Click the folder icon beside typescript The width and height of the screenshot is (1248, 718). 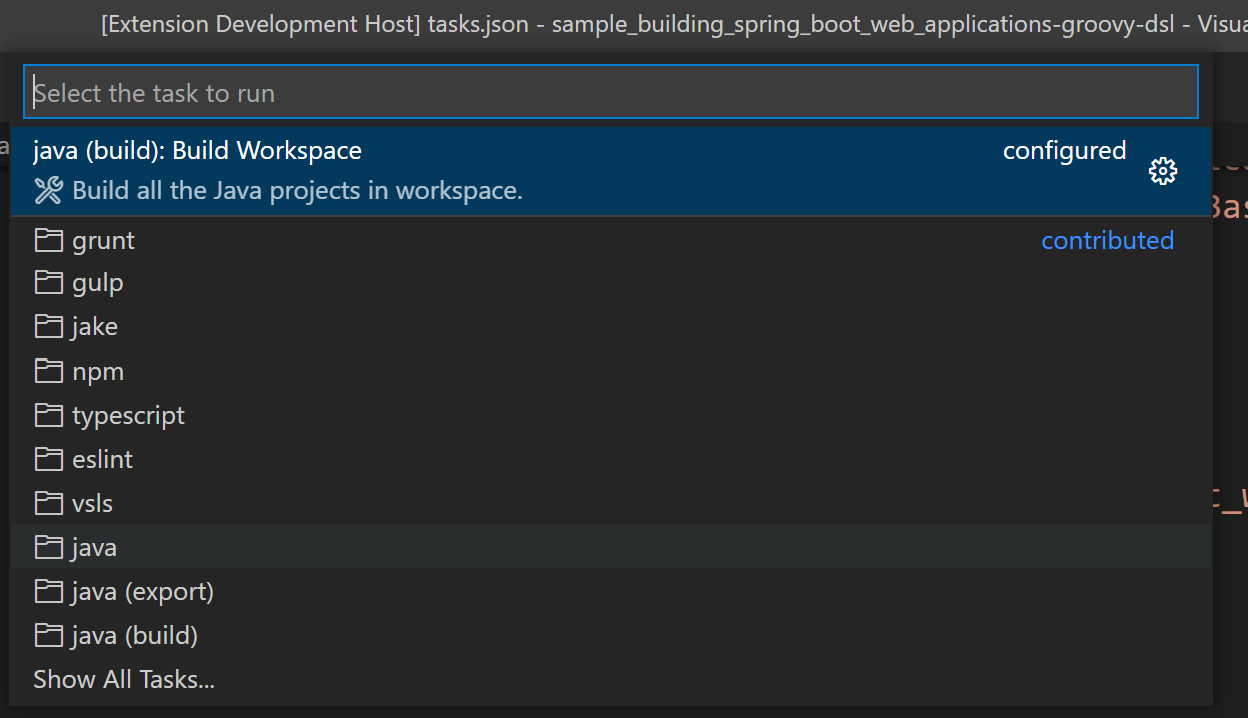pos(48,415)
